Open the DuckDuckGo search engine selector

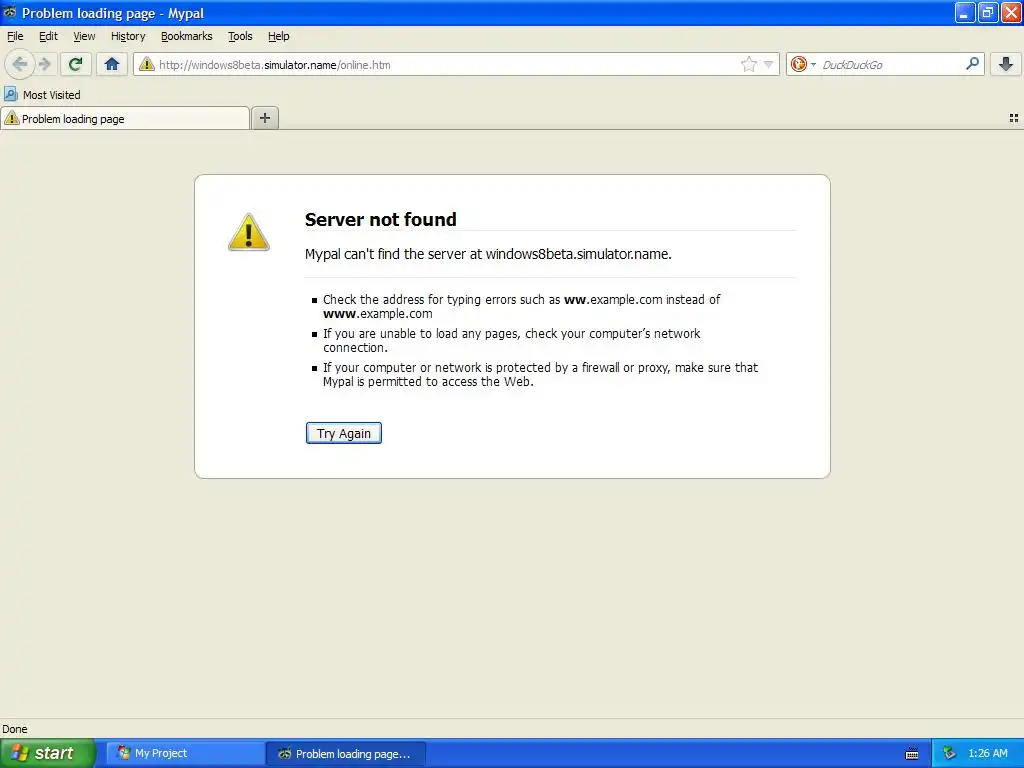(803, 64)
